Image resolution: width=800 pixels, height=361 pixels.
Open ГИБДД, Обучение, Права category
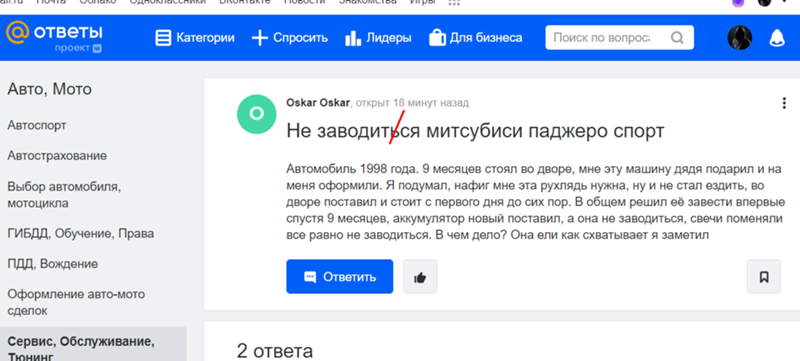tap(81, 234)
